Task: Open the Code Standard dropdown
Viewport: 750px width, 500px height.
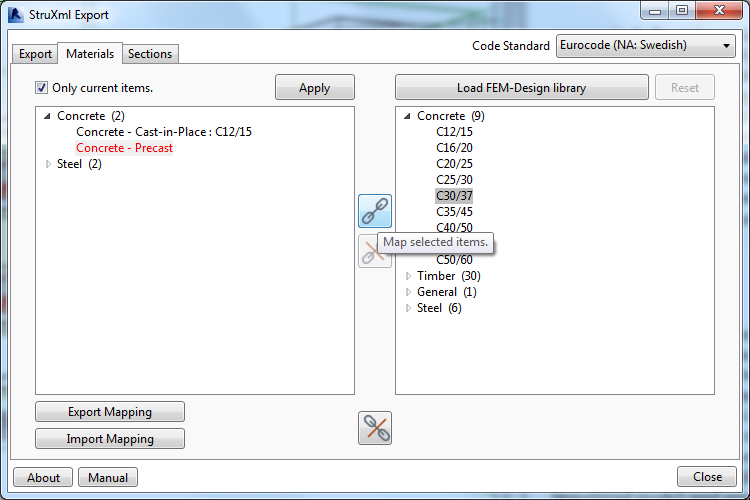Action: tap(646, 46)
